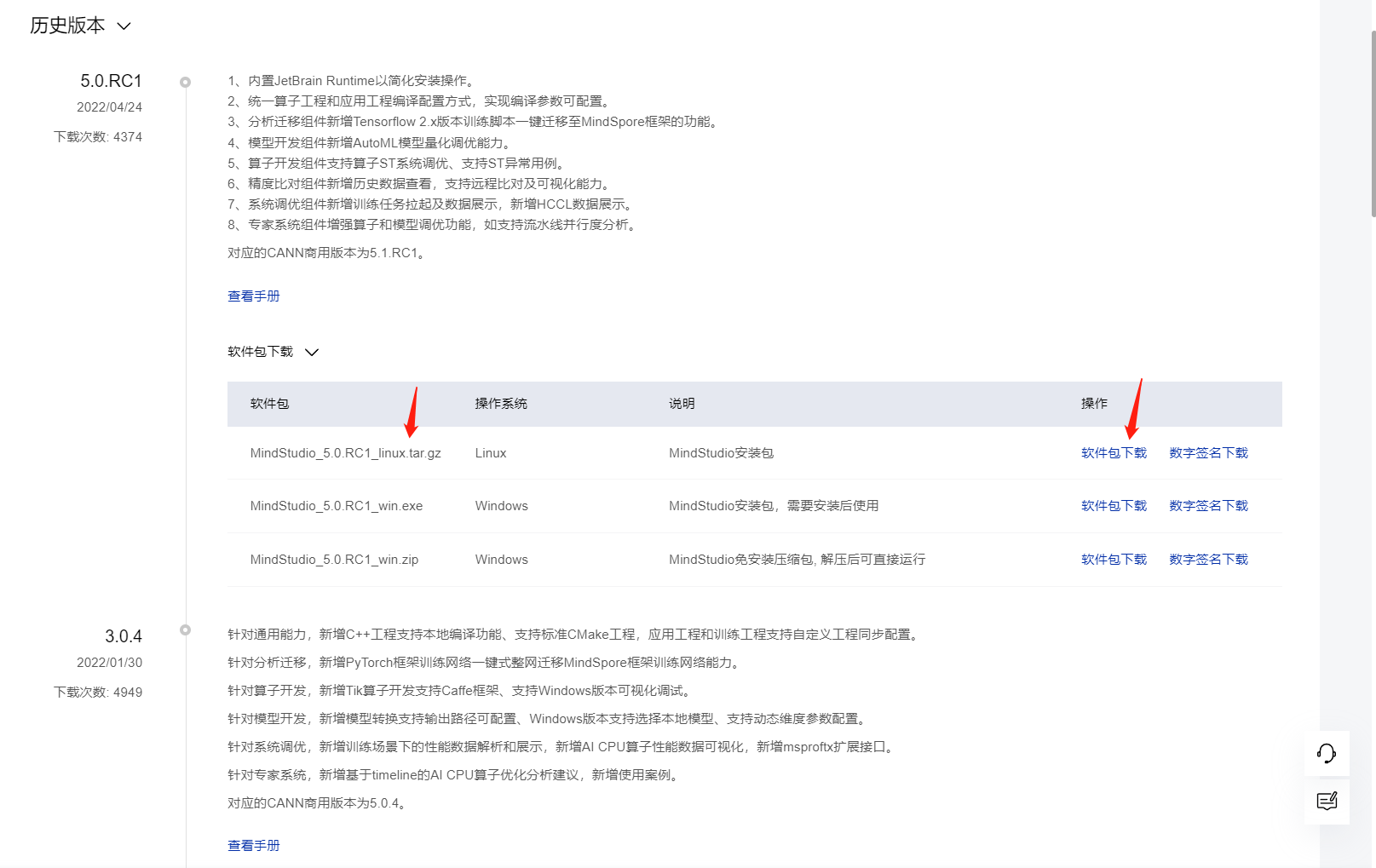Viewport: 1376px width, 868px height.
Task: Click the 操作系统 column header
Action: click(501, 404)
